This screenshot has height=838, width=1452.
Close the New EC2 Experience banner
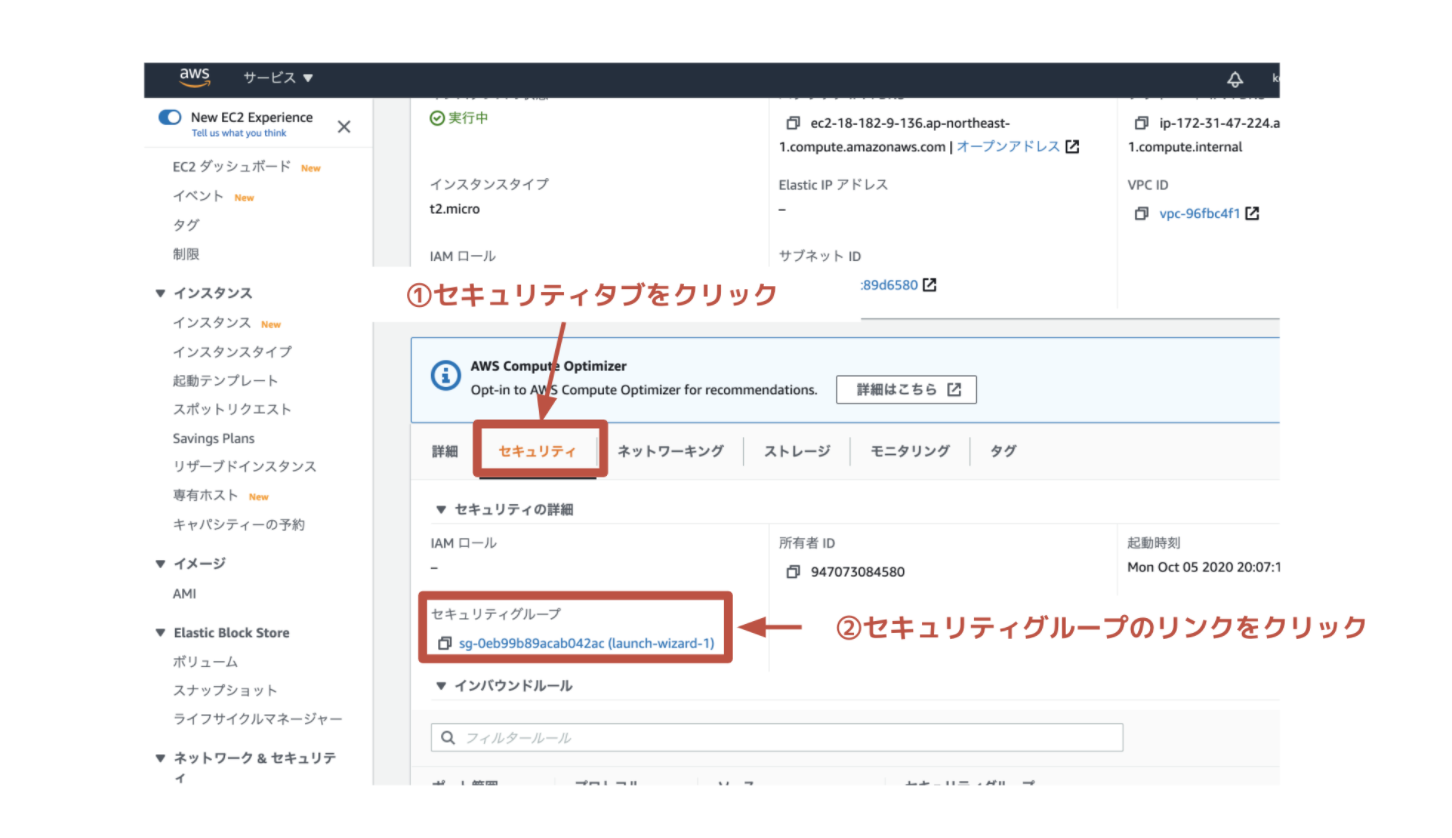point(344,127)
